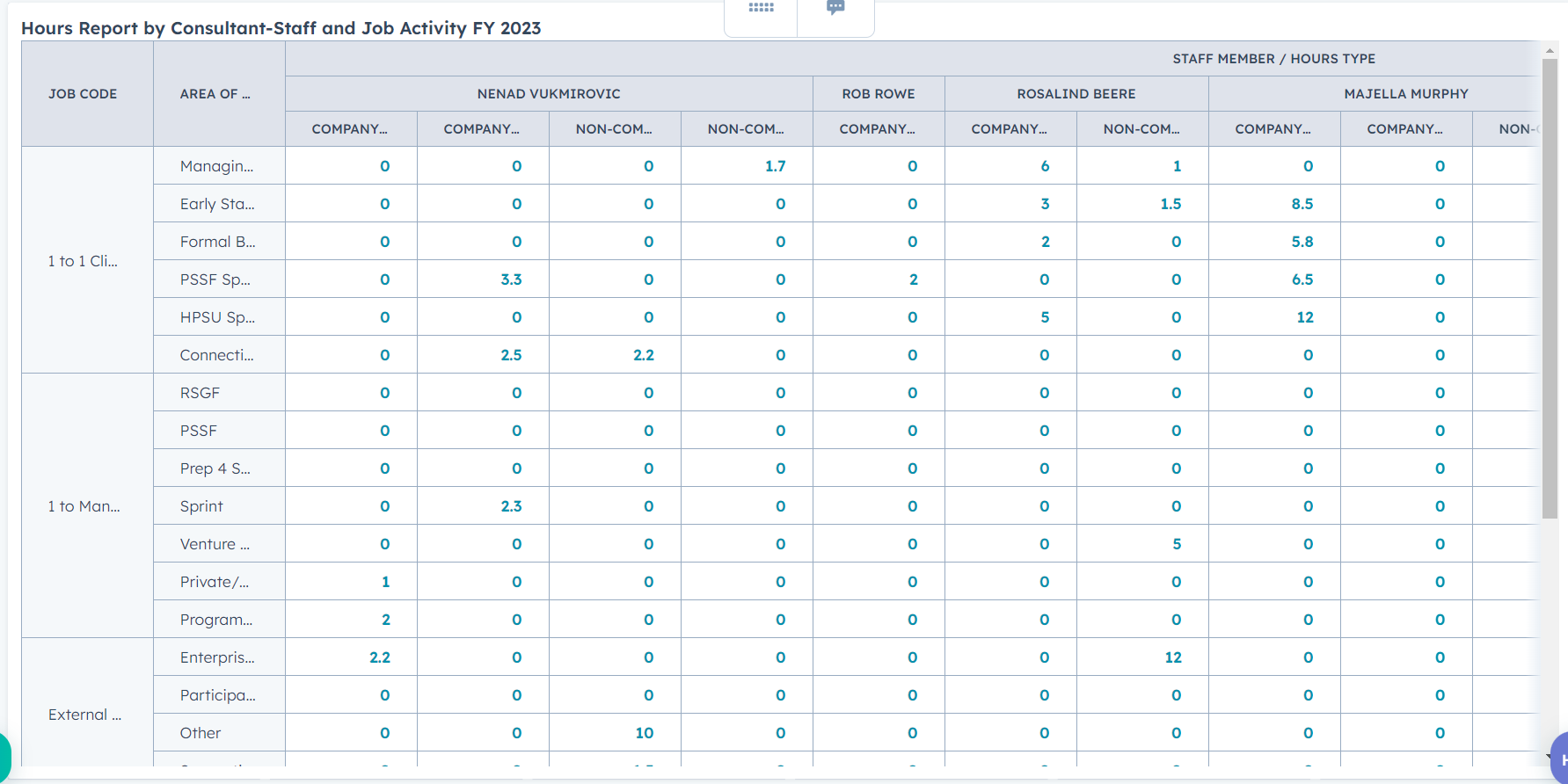Viewport: 1568px width, 784px height.
Task: Click the MAJELLA MURPHY header
Action: 1405,94
